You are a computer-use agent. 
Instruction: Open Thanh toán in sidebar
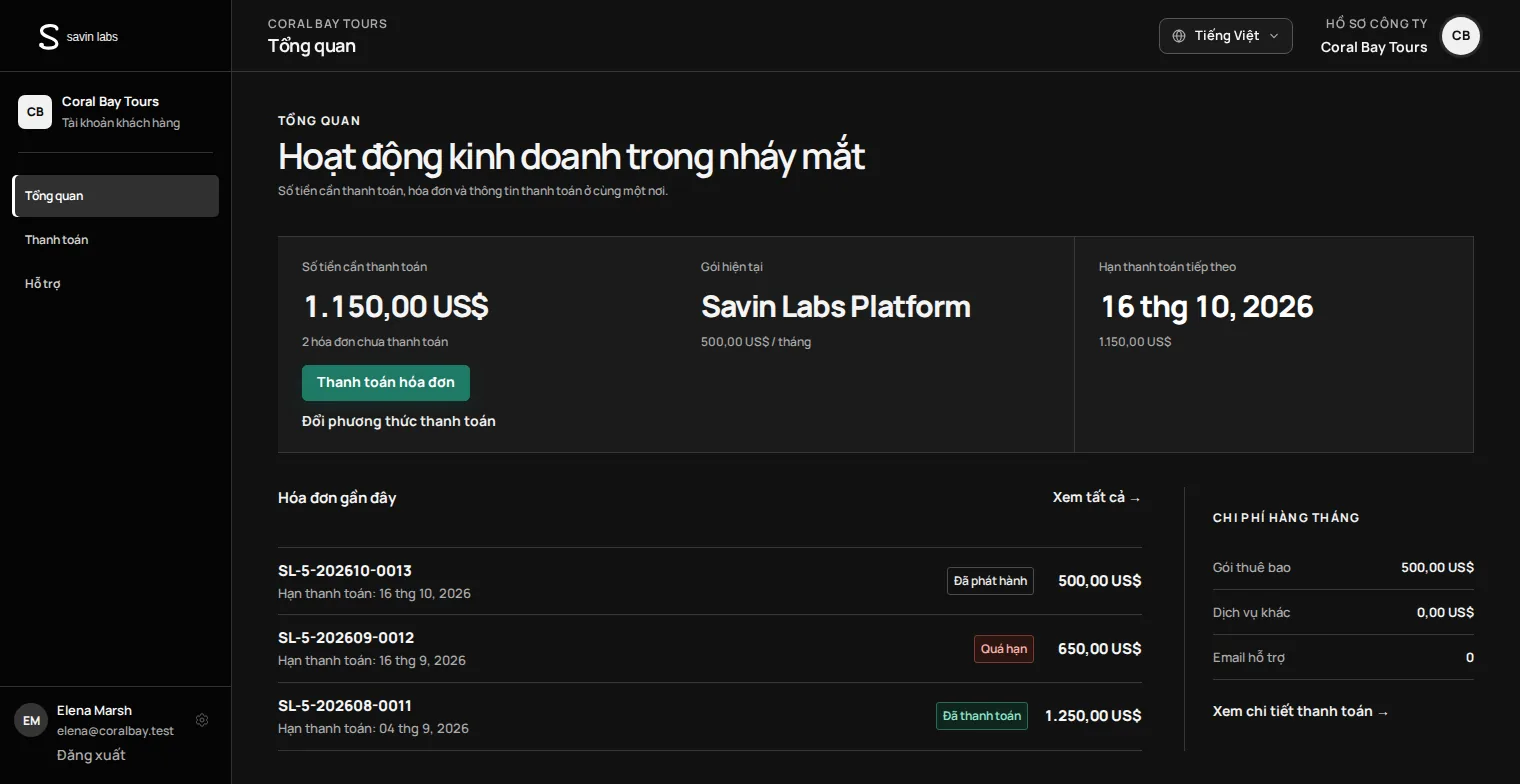click(116, 240)
